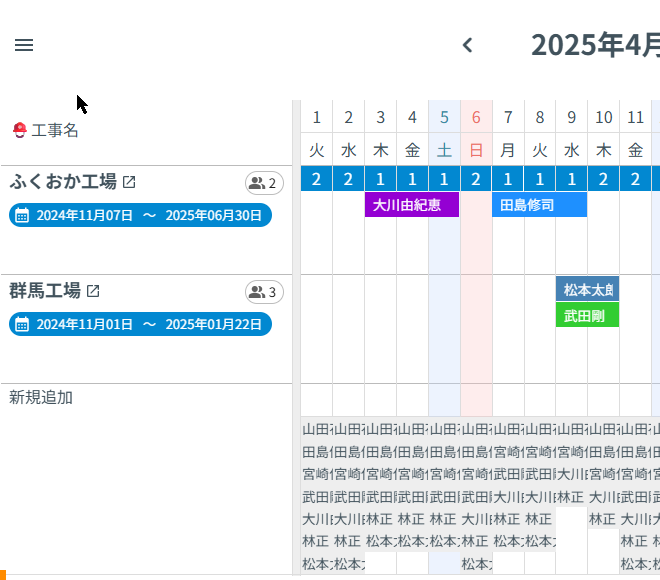Open 群馬工場 date range 2024年11月01日～2025年01月22日
The image size is (660, 580).
[140, 324]
